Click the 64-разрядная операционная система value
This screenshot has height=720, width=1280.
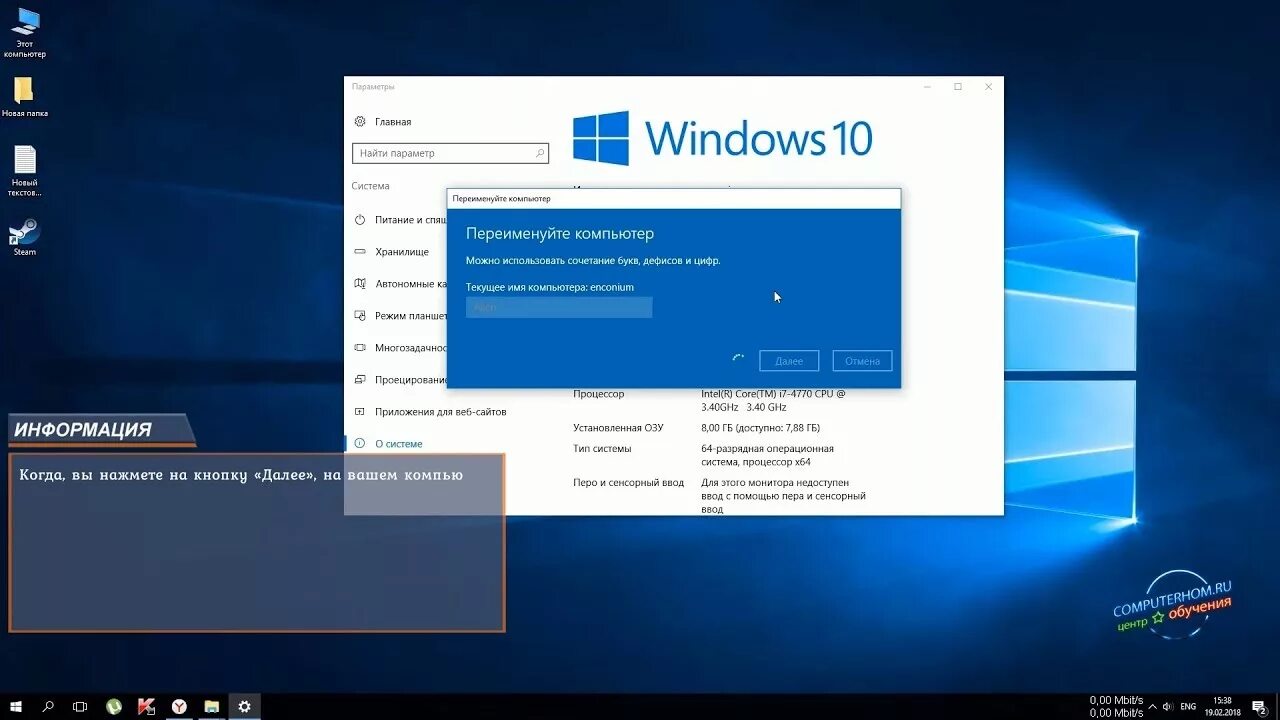[x=767, y=455]
